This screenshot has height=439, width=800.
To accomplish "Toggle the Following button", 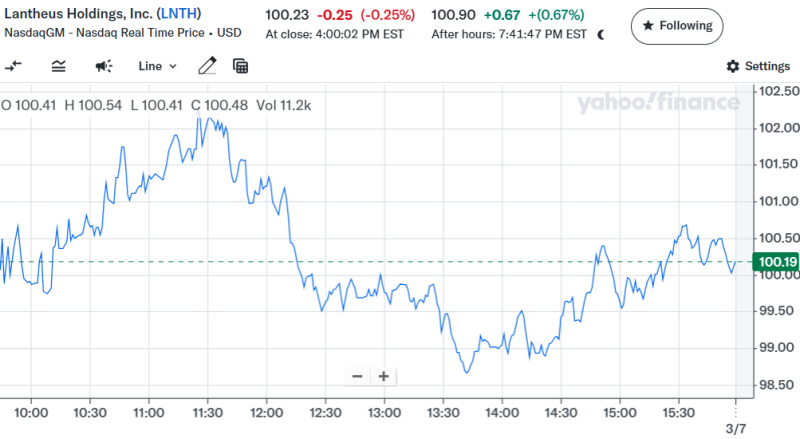I will pos(677,25).
